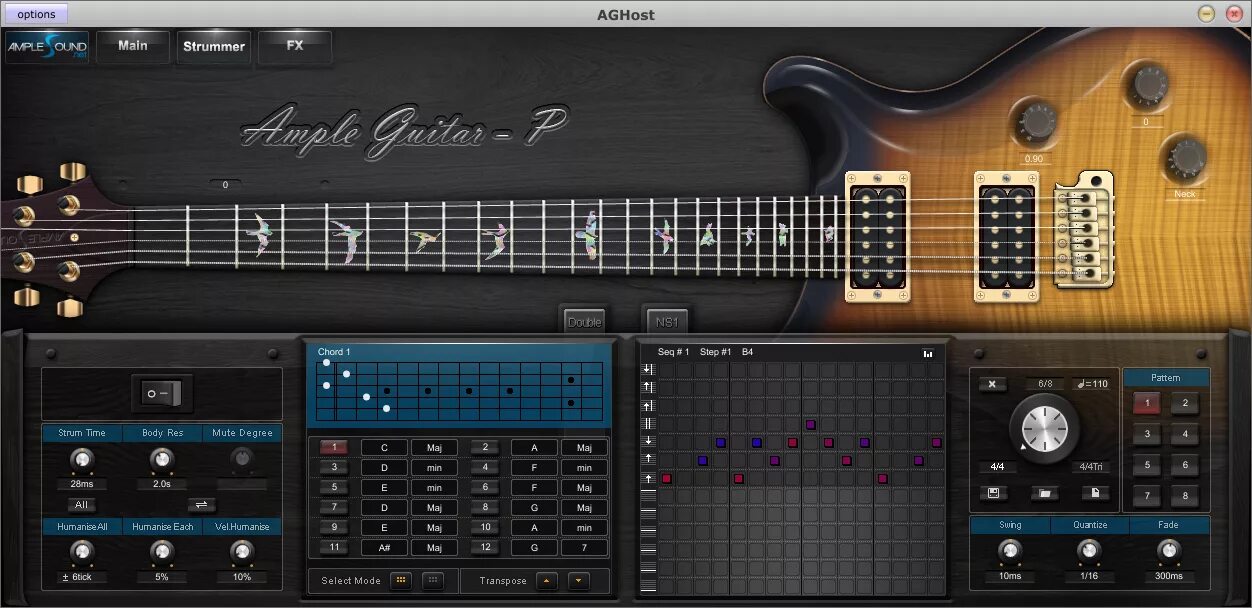Open the root note C dropdown for chord 1
This screenshot has height=608, width=1252.
coord(384,448)
